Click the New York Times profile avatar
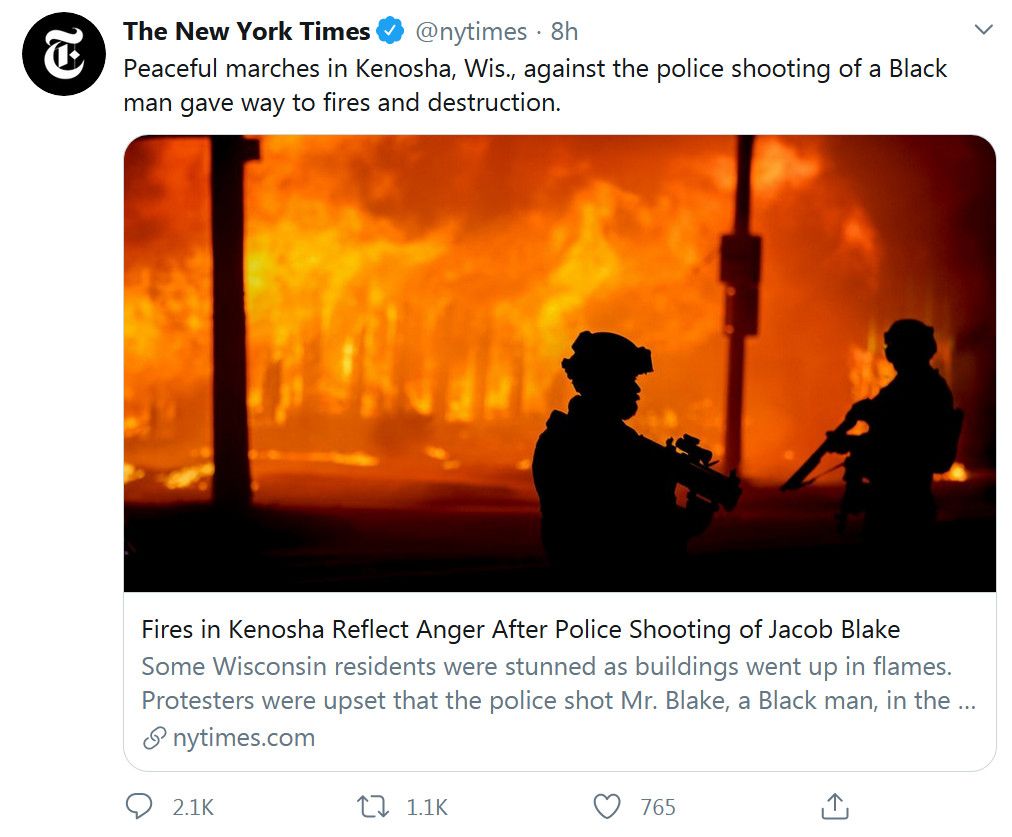This screenshot has width=1012, height=837. pyautogui.click(x=62, y=54)
